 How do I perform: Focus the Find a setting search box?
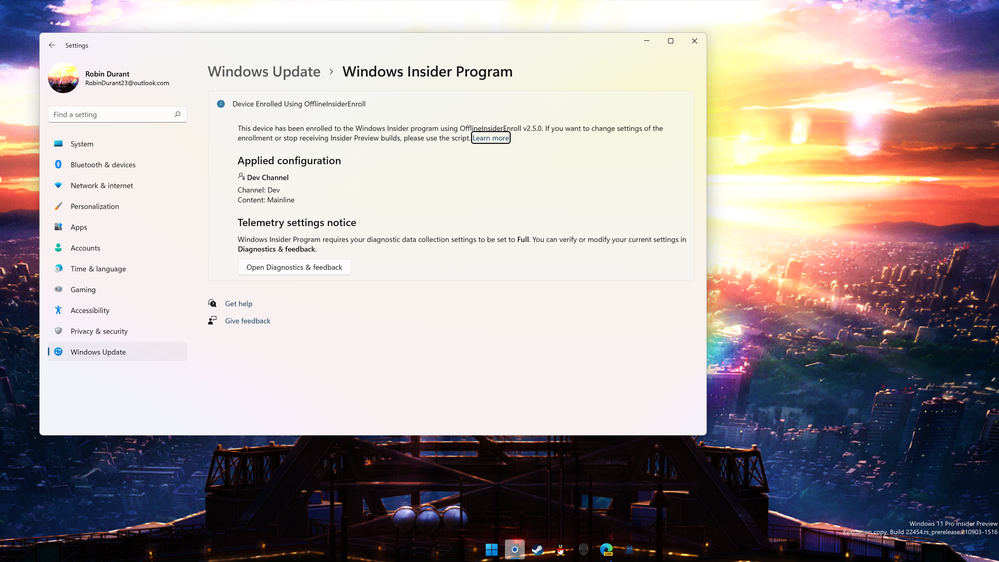pos(117,115)
